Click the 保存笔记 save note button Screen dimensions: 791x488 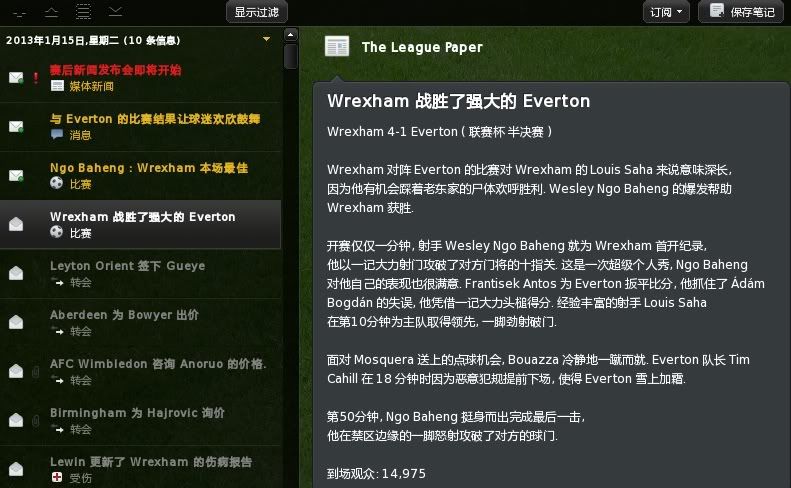click(x=741, y=12)
